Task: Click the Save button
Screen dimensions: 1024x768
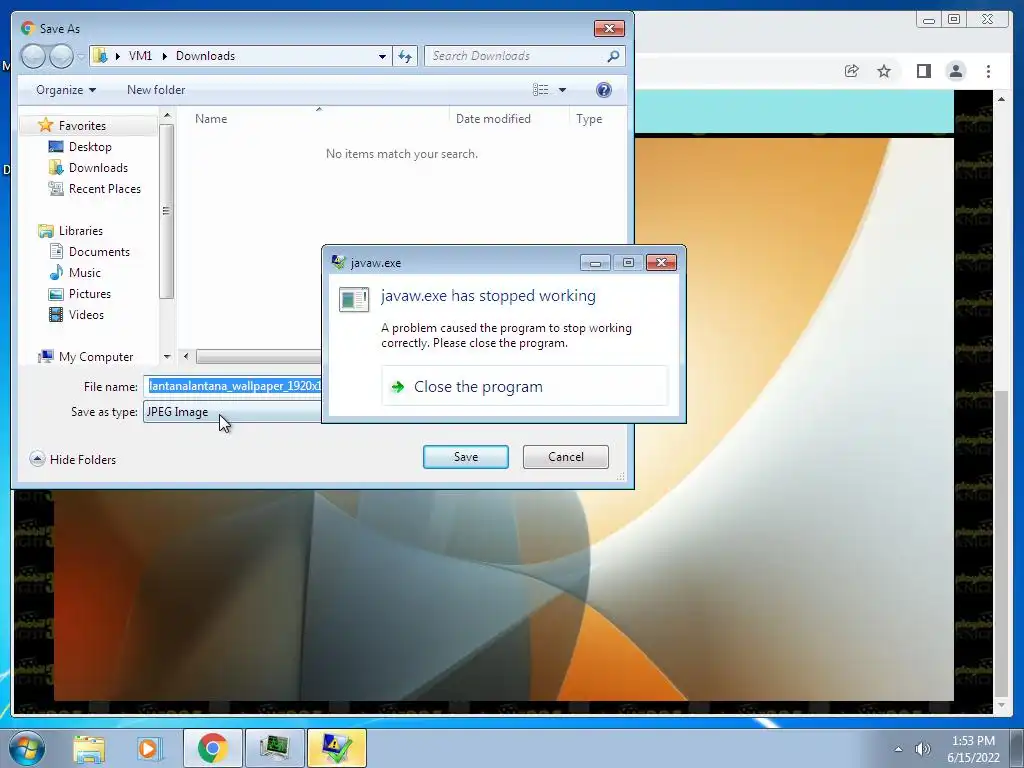Action: tap(466, 457)
